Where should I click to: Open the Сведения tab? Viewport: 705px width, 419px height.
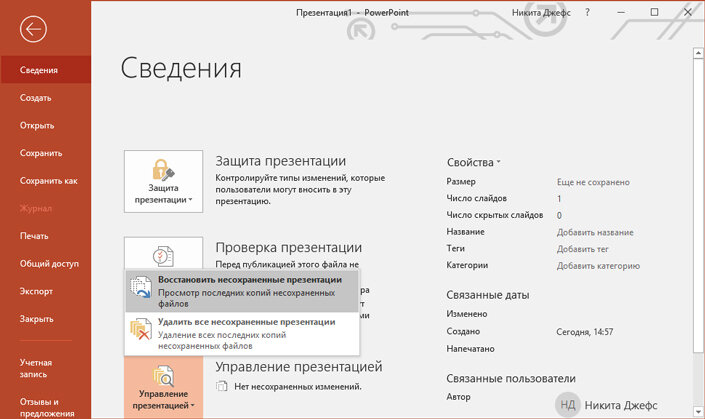point(45,70)
